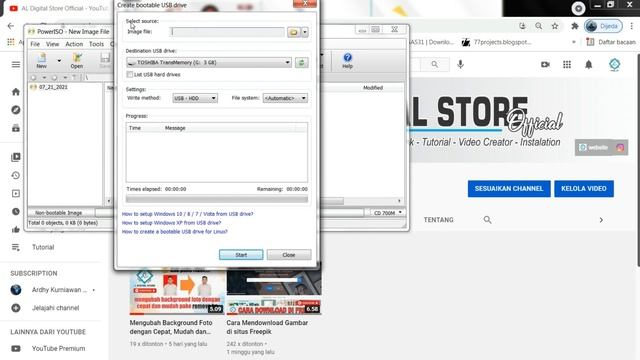The height and width of the screenshot is (360, 640).
Task: Open Windows XP USB setup link
Action: (171, 223)
